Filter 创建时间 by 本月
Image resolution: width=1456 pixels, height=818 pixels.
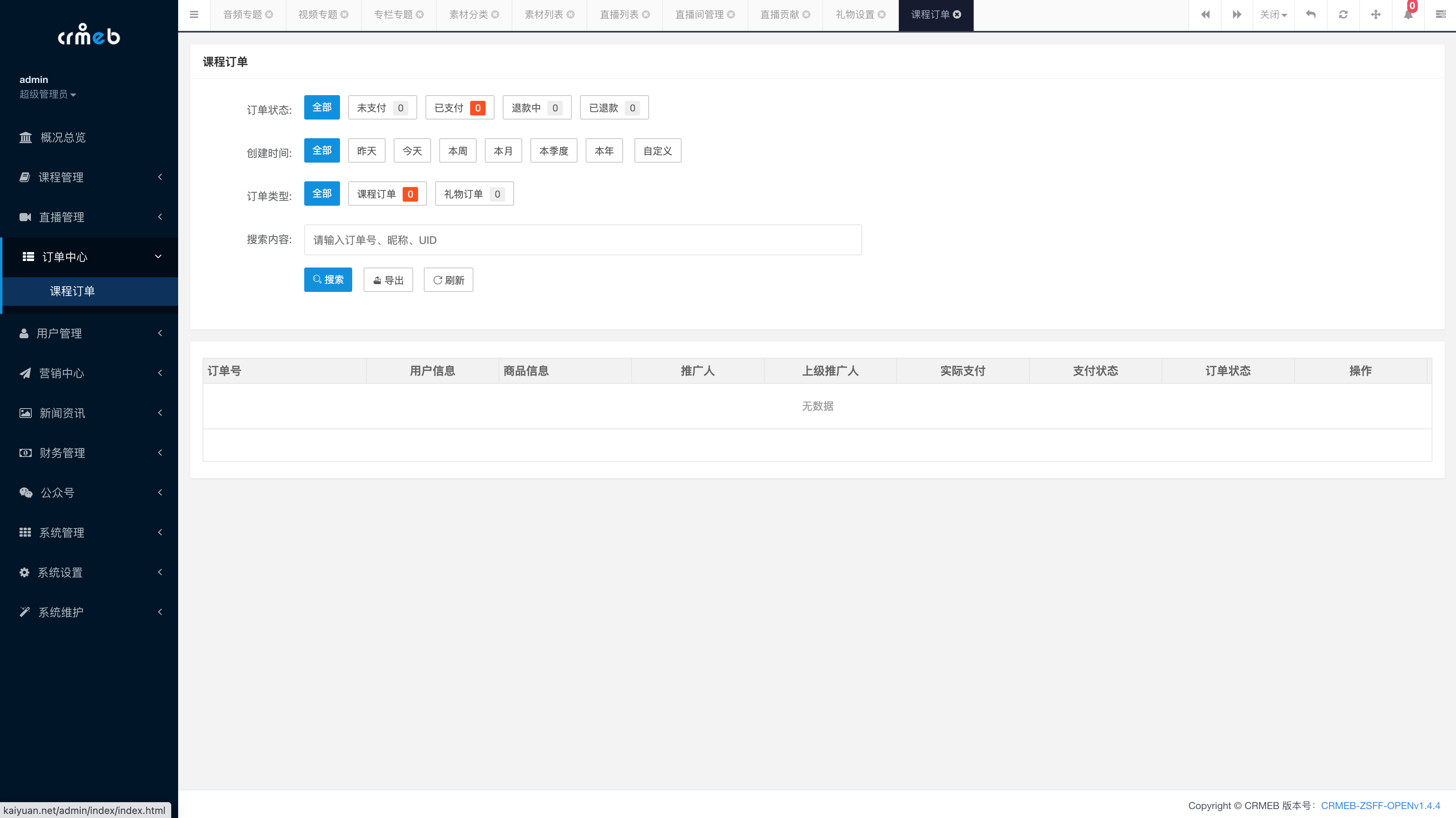[503, 150]
